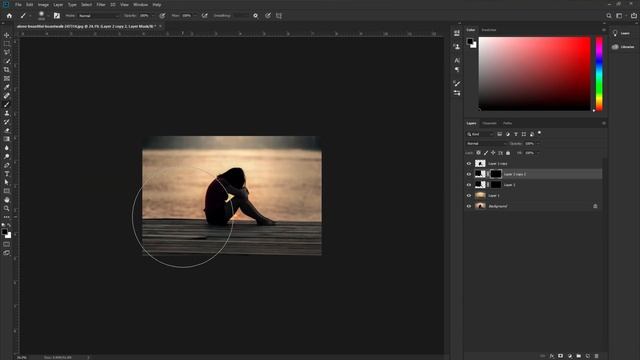Select the Gradient tool
This screenshot has width=640, height=360.
click(x=7, y=139)
